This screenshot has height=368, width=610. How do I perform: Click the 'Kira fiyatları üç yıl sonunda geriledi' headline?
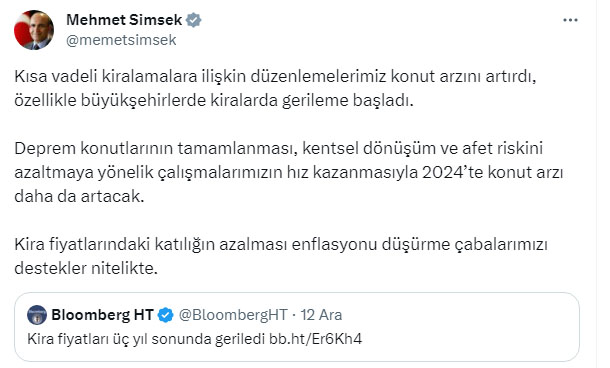[146, 339]
